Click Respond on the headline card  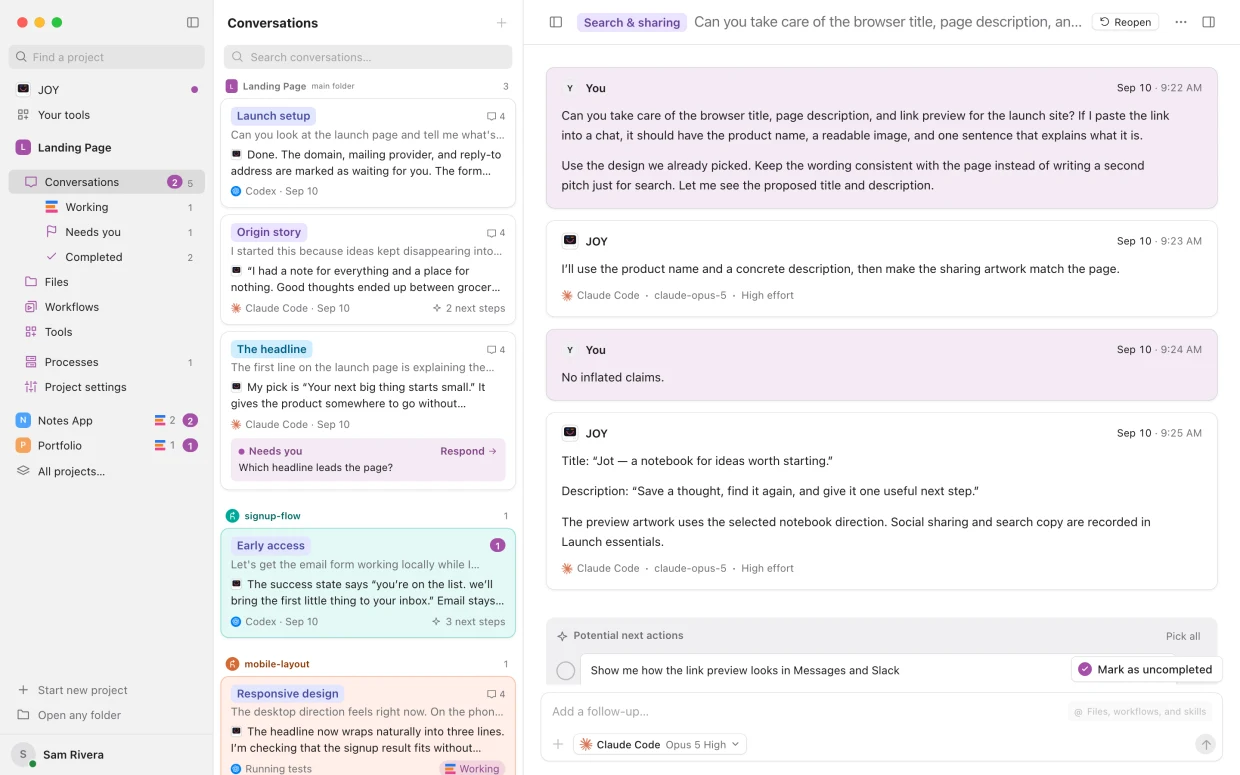coord(468,451)
